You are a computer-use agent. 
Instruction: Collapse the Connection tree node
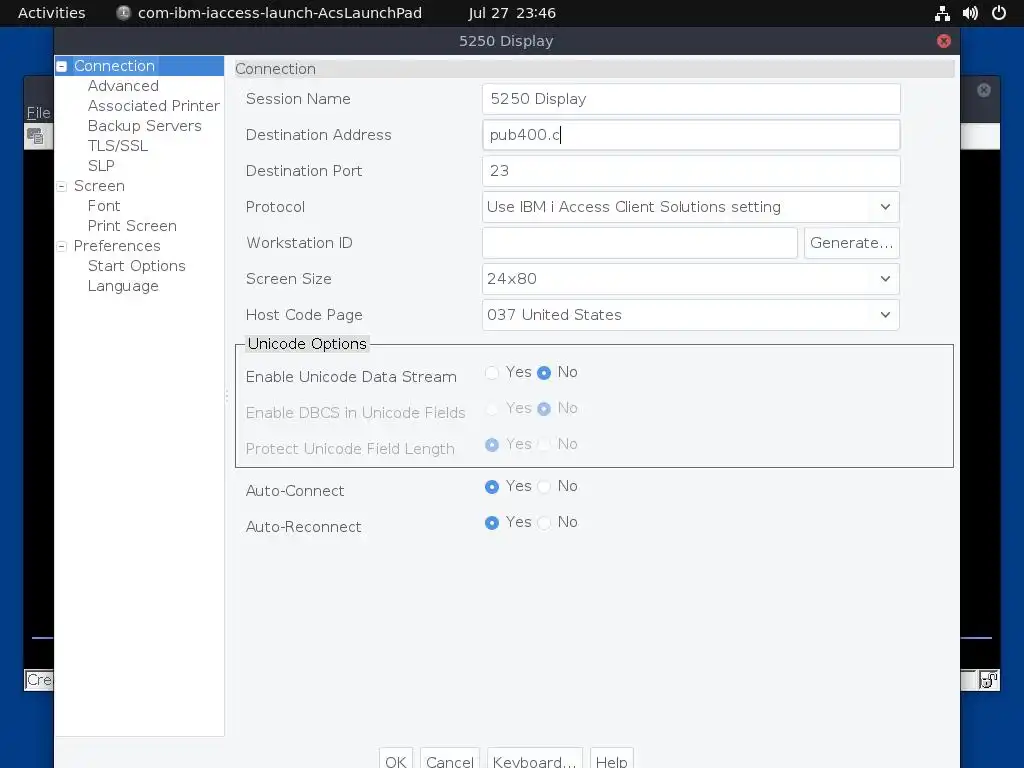coord(61,66)
